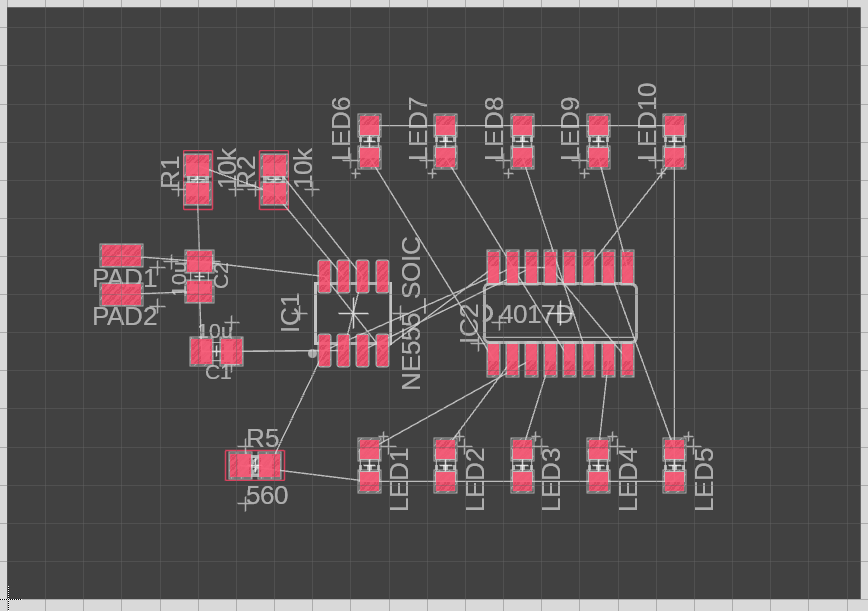
Task: Select the C2 capacitor footprint
Action: click(x=200, y=276)
